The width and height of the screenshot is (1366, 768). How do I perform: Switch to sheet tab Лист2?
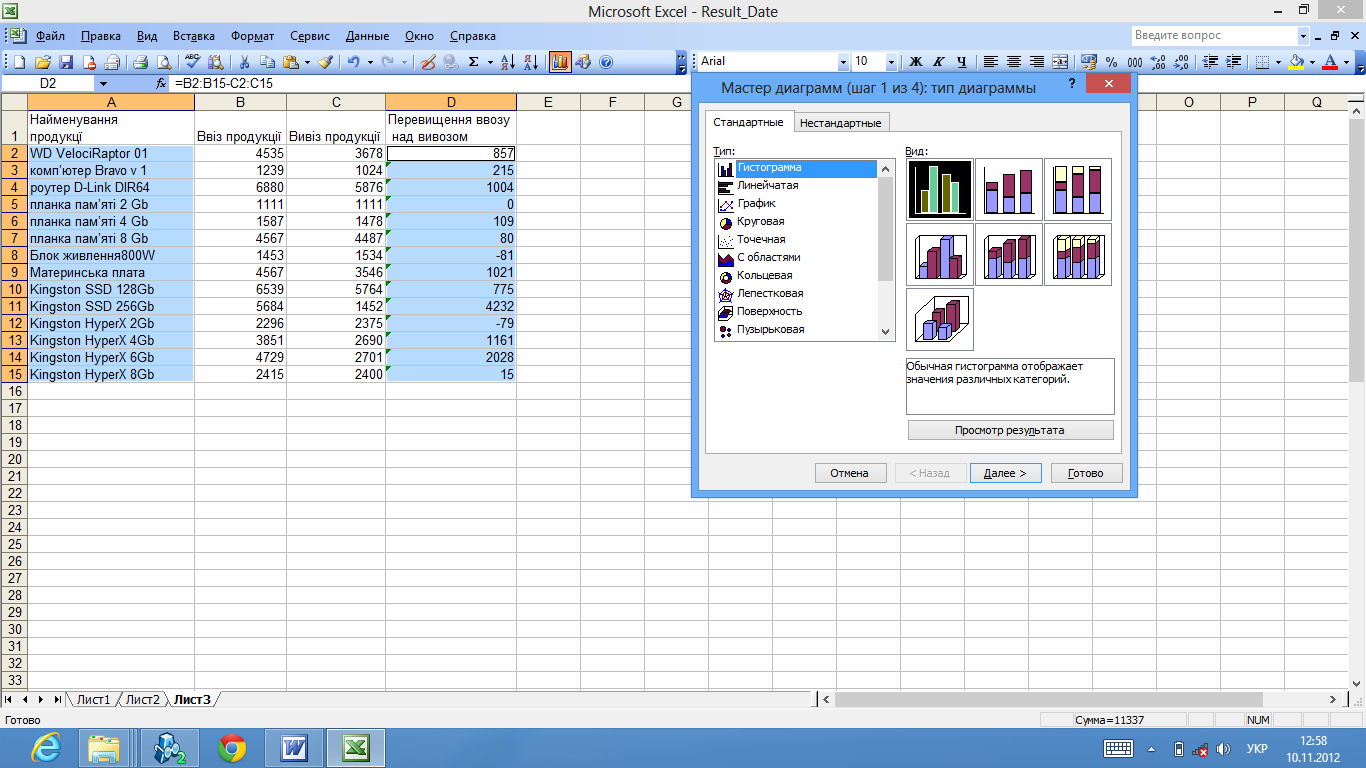(142, 699)
